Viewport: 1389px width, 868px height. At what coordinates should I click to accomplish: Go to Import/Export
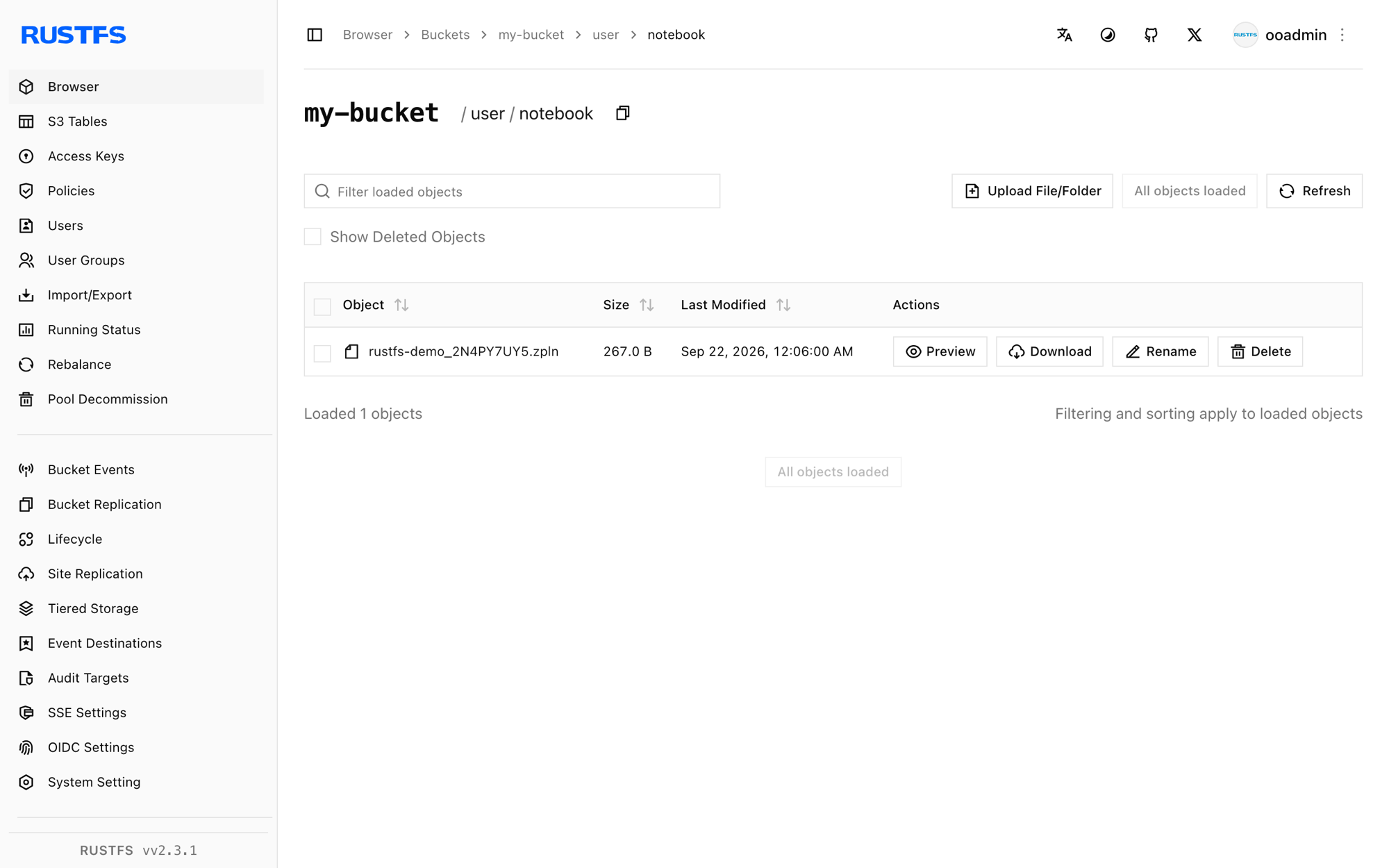(x=136, y=295)
